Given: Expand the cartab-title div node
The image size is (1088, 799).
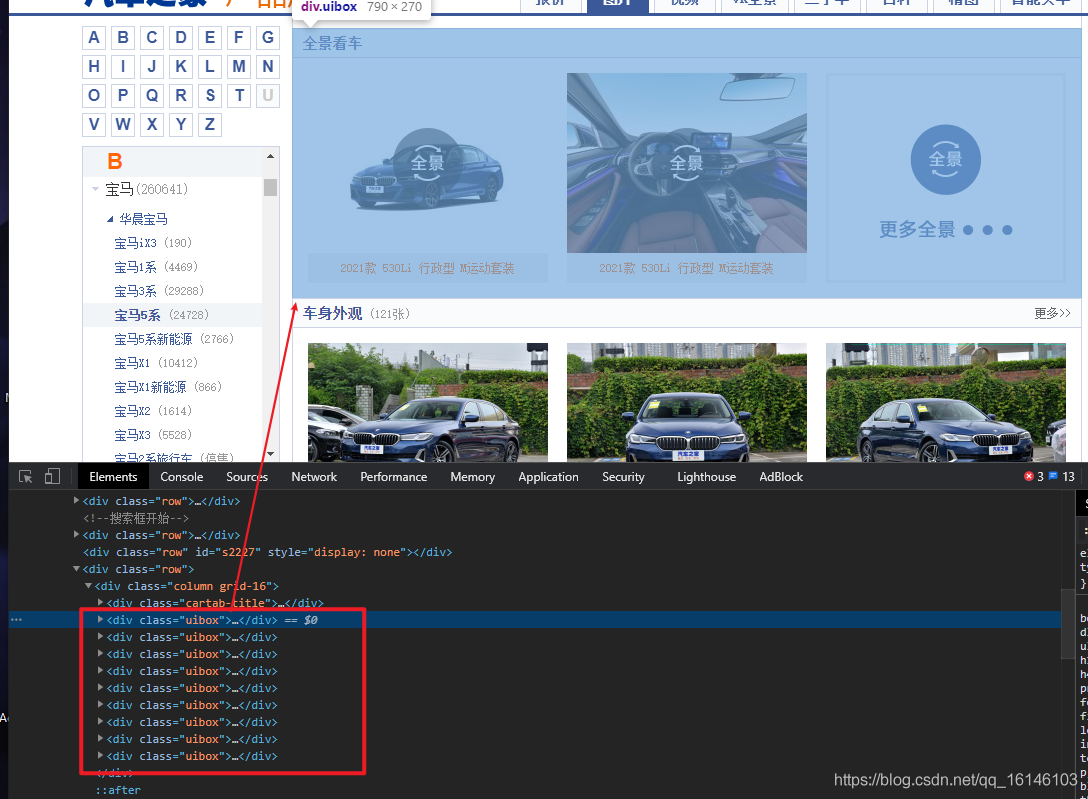Looking at the screenshot, I should (101, 603).
